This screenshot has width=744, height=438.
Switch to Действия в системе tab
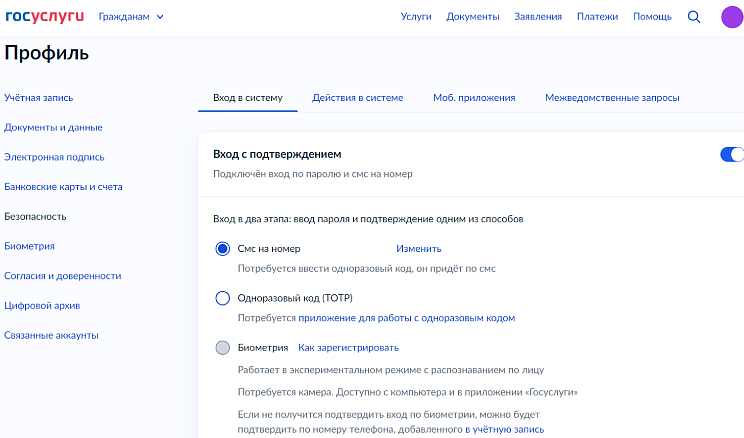[357, 98]
